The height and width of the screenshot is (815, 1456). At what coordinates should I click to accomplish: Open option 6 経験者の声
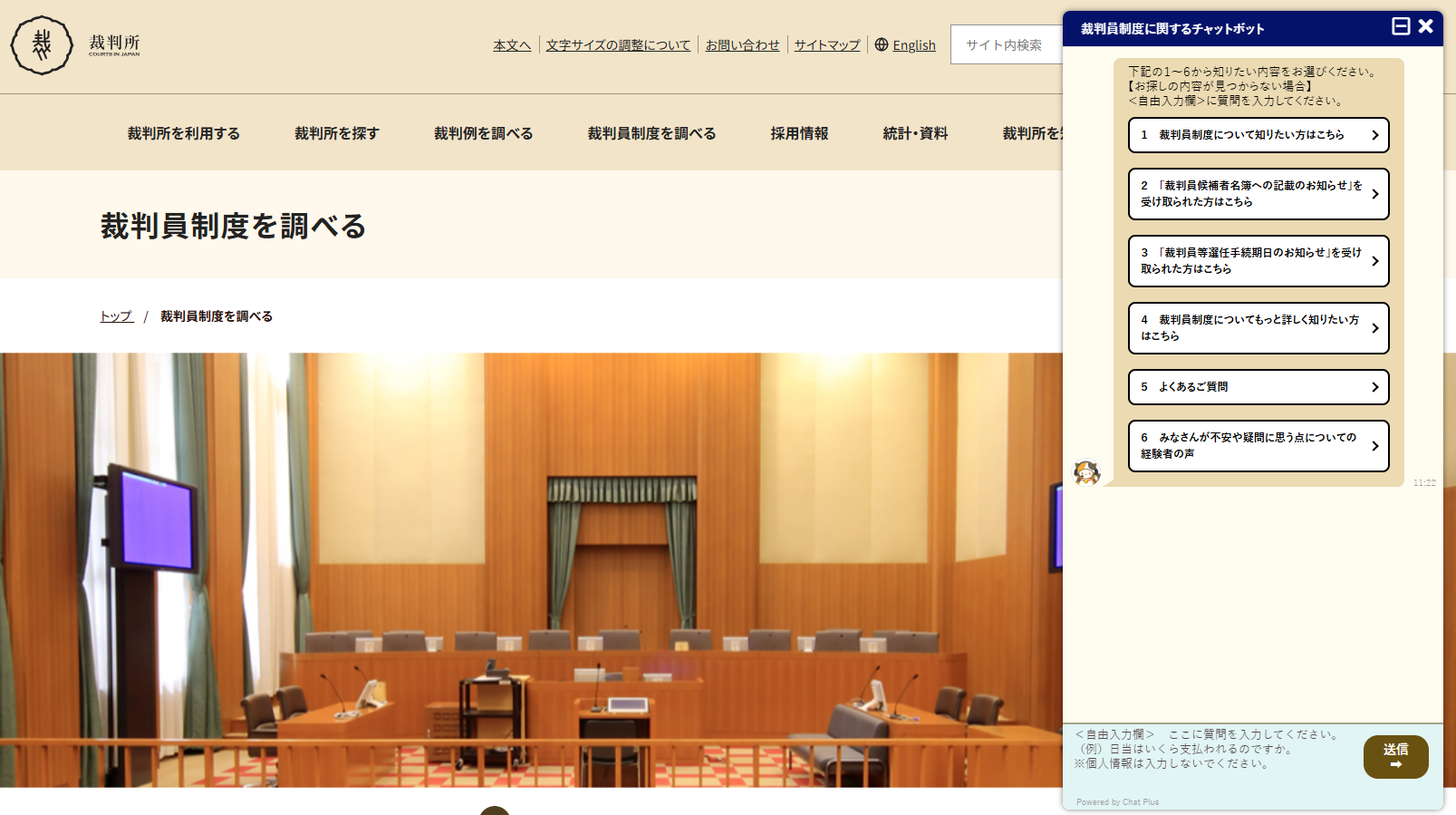coord(1258,446)
